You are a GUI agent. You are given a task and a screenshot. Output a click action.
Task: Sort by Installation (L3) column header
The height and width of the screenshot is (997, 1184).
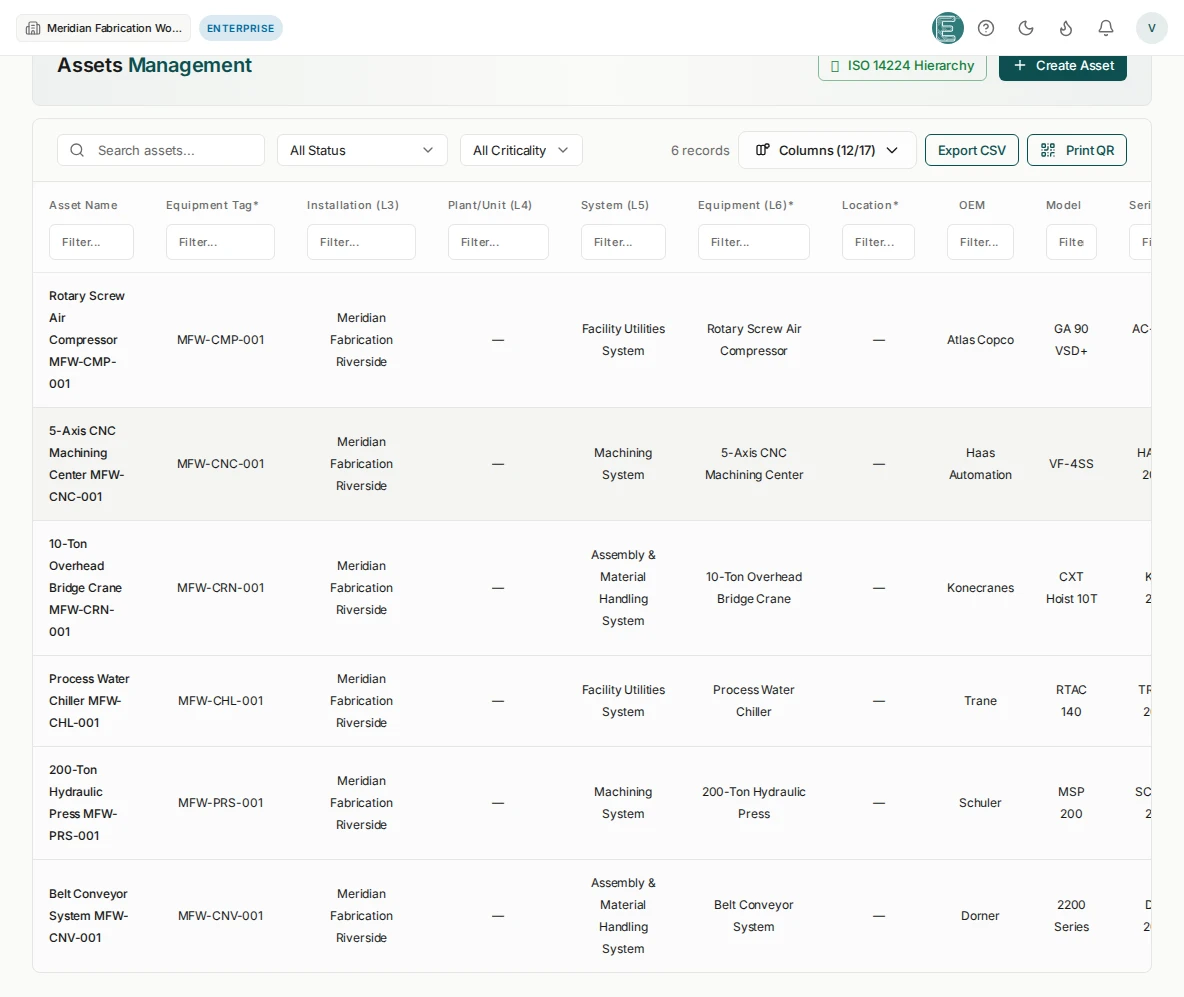pos(353,205)
